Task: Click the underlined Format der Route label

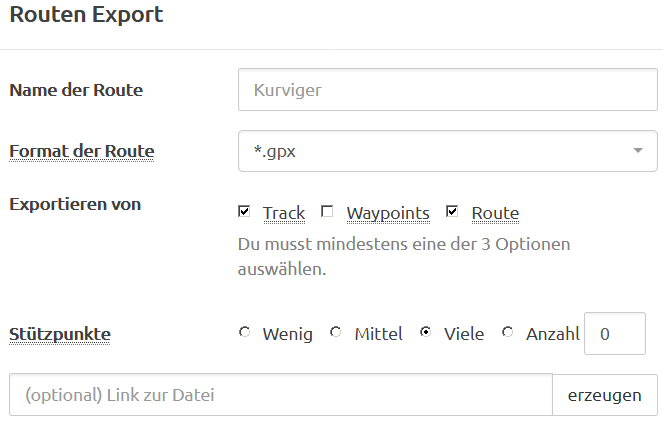Action: click(82, 152)
